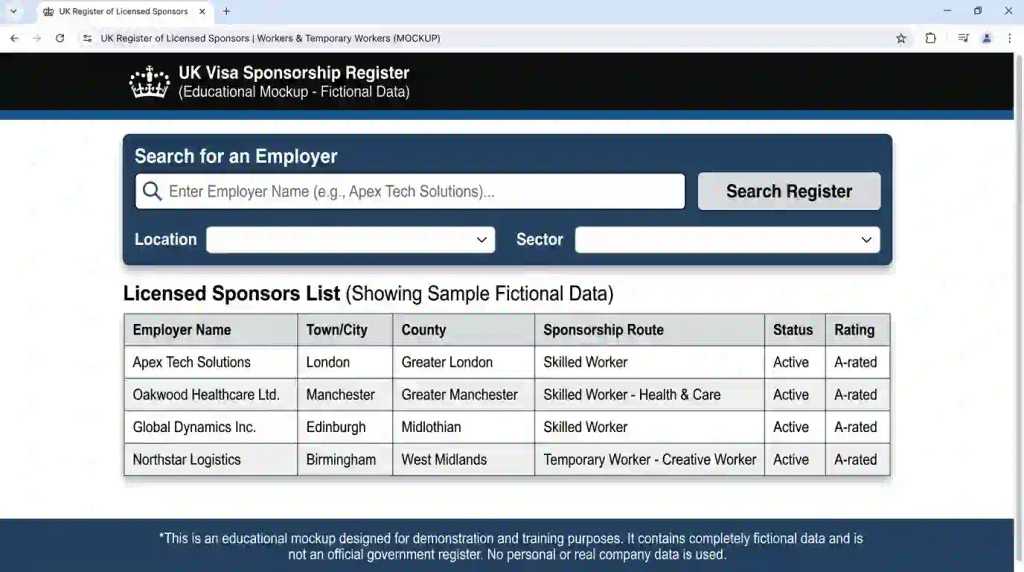The width and height of the screenshot is (1024, 572).
Task: Click the Search for an Employer heading
Action: pos(236,157)
